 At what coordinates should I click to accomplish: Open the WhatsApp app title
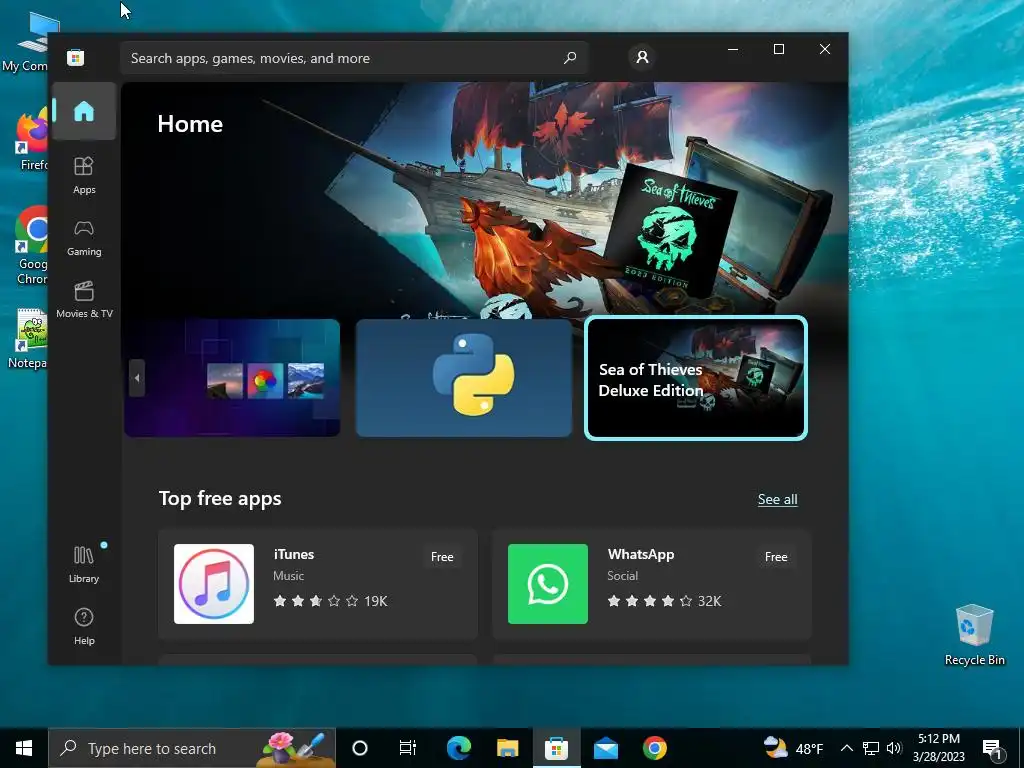click(641, 554)
